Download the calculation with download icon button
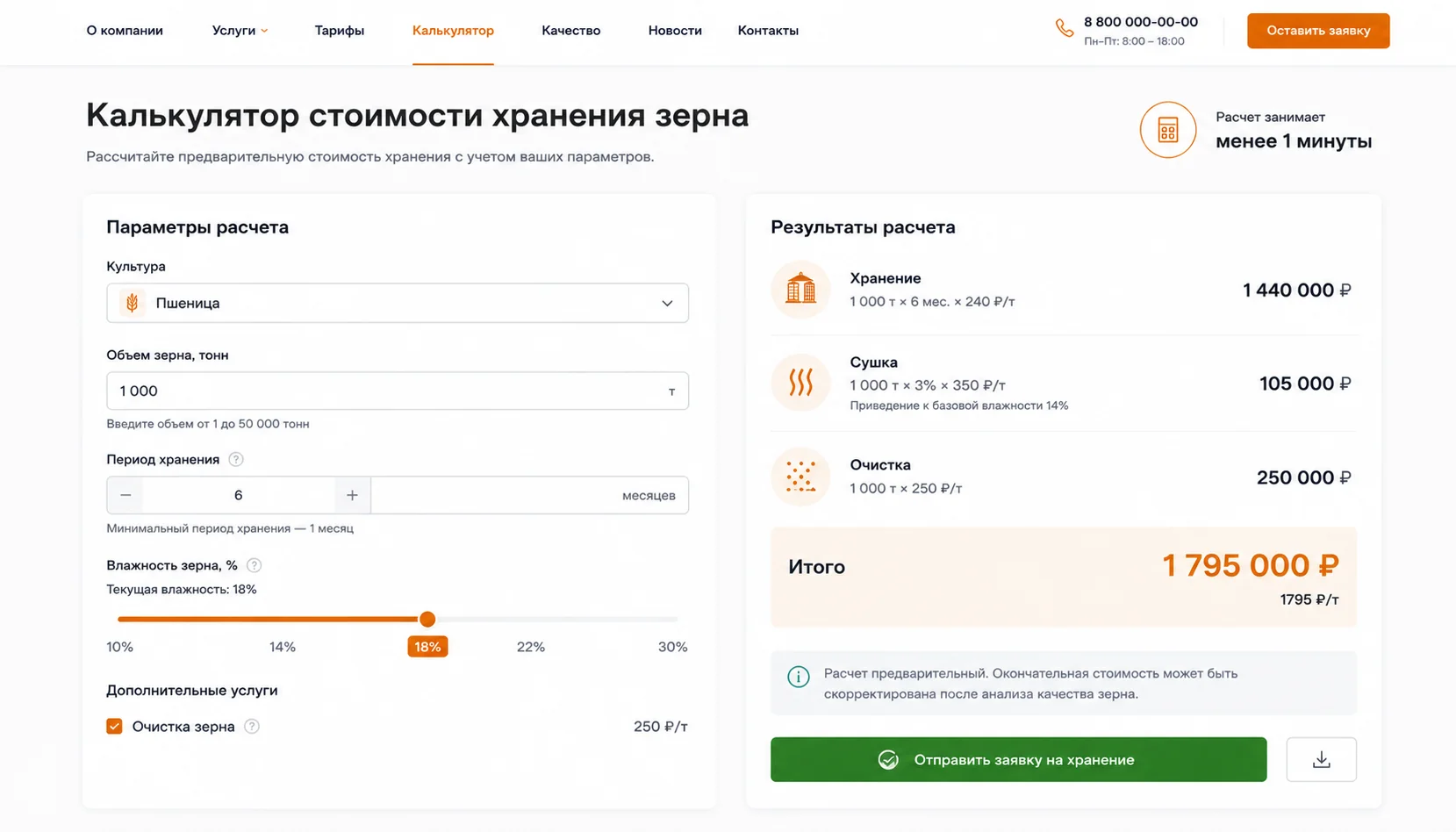 coord(1321,759)
